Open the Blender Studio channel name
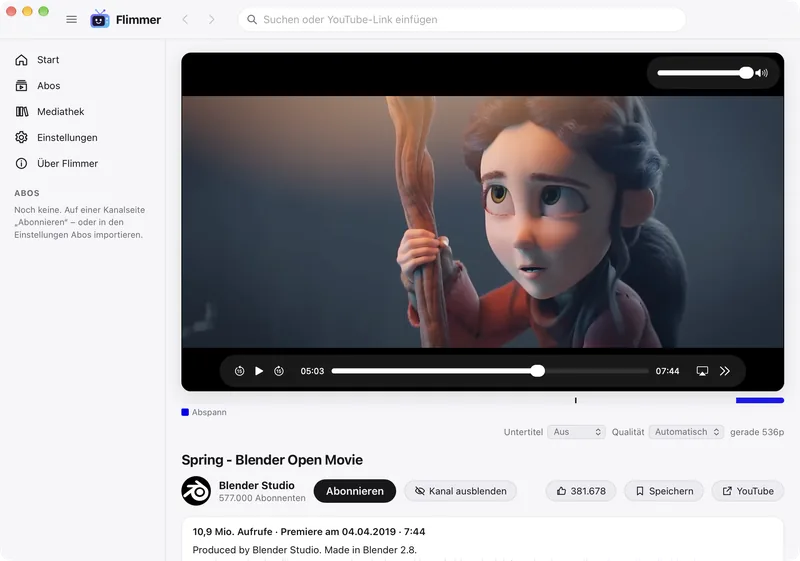Image resolution: width=800 pixels, height=561 pixels. 257,486
